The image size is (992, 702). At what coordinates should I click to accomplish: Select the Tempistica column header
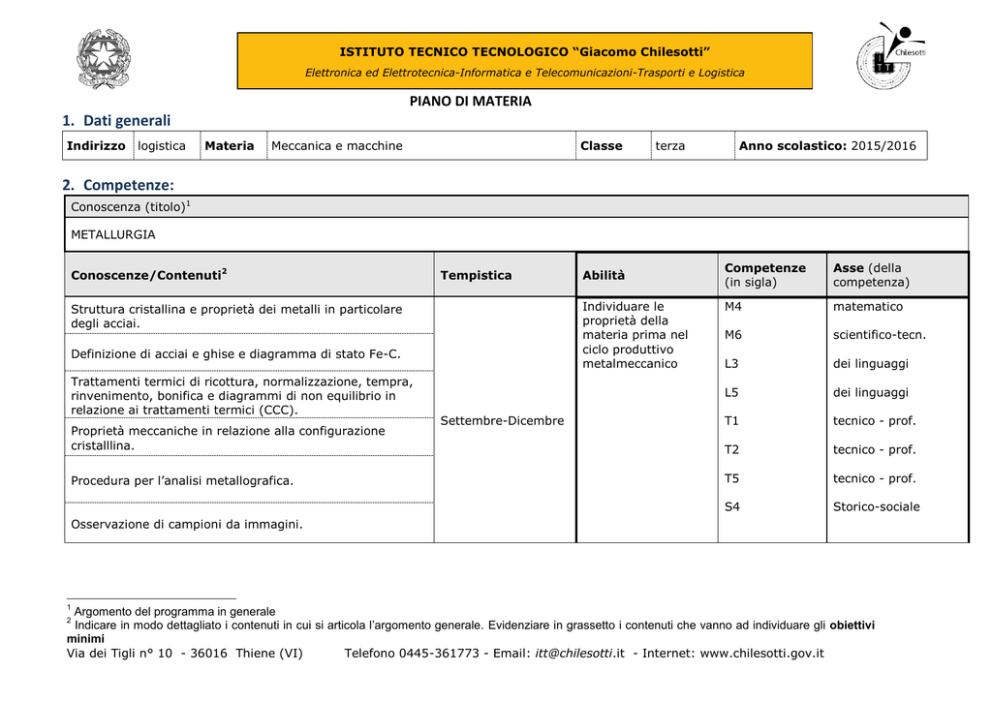coord(475,275)
